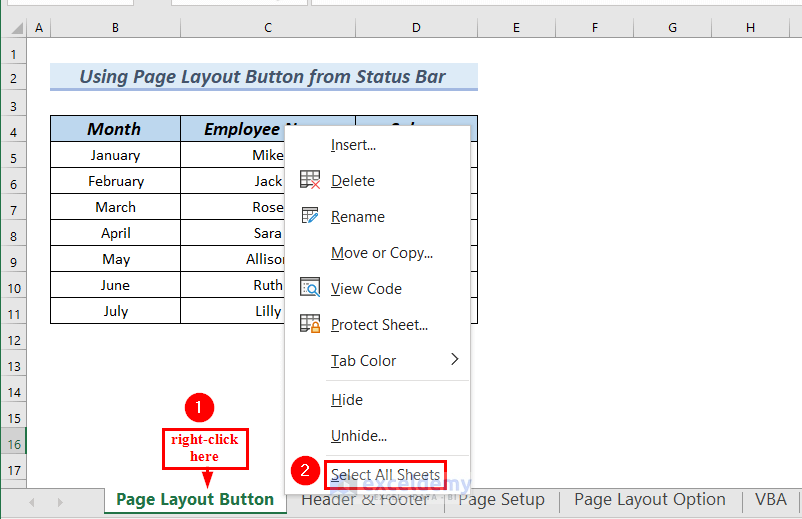The image size is (802, 519).
Task: Switch to Page Layout Option sheet tab
Action: click(x=650, y=499)
